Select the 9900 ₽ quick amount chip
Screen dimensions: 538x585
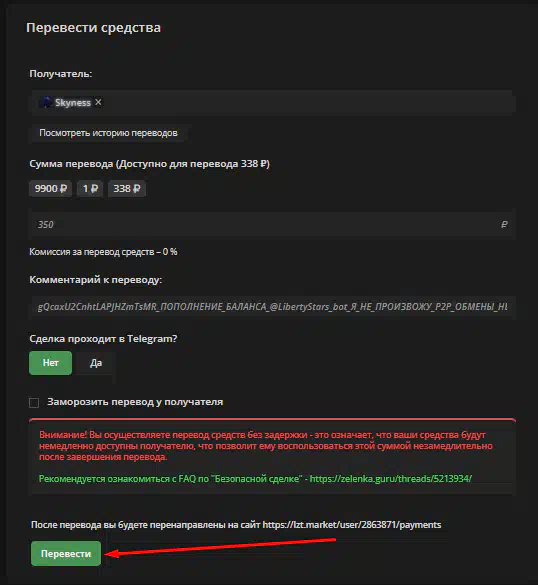pyautogui.click(x=51, y=189)
